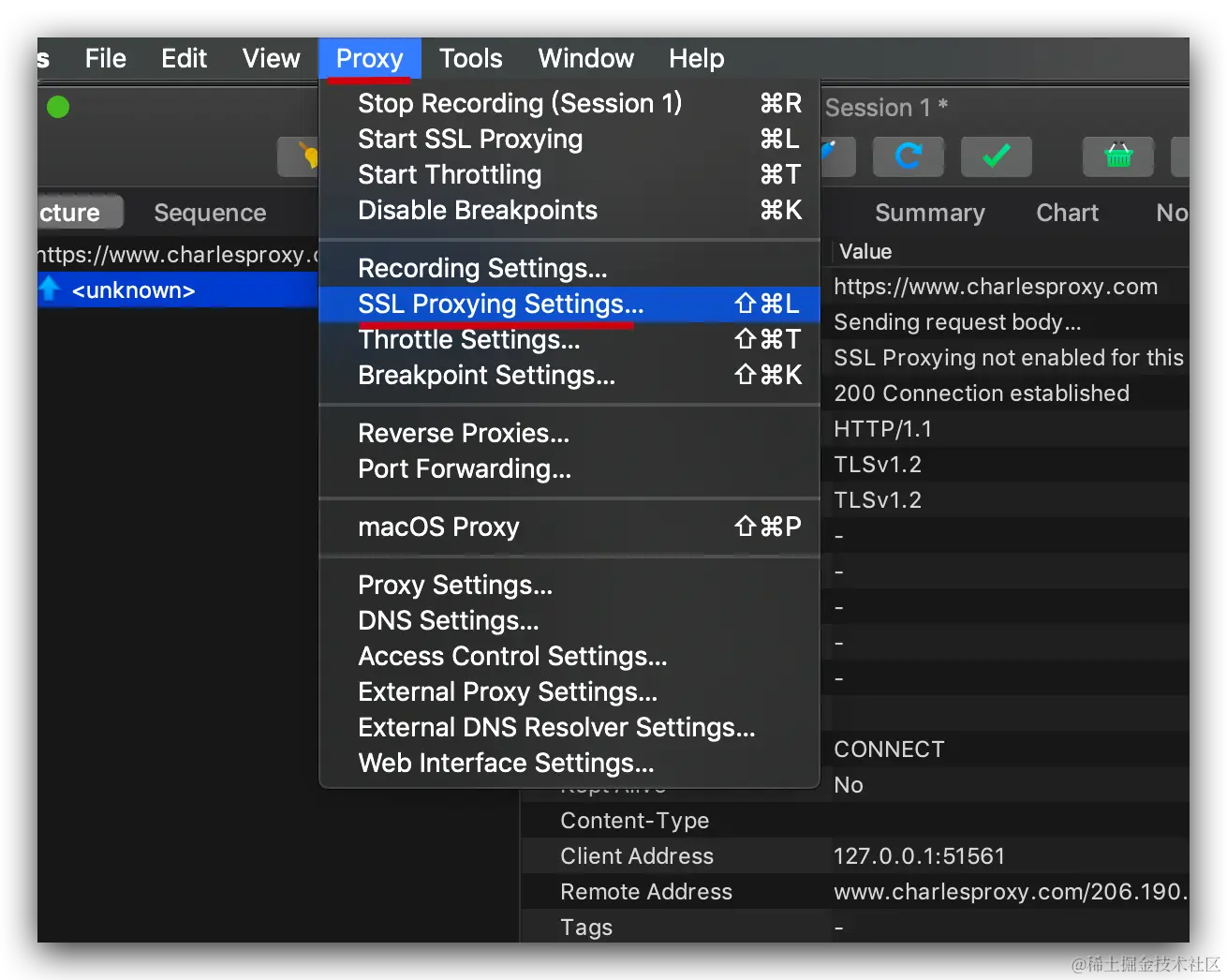Choose Reverse Proxies...
The image size is (1227, 980).
pos(569,433)
